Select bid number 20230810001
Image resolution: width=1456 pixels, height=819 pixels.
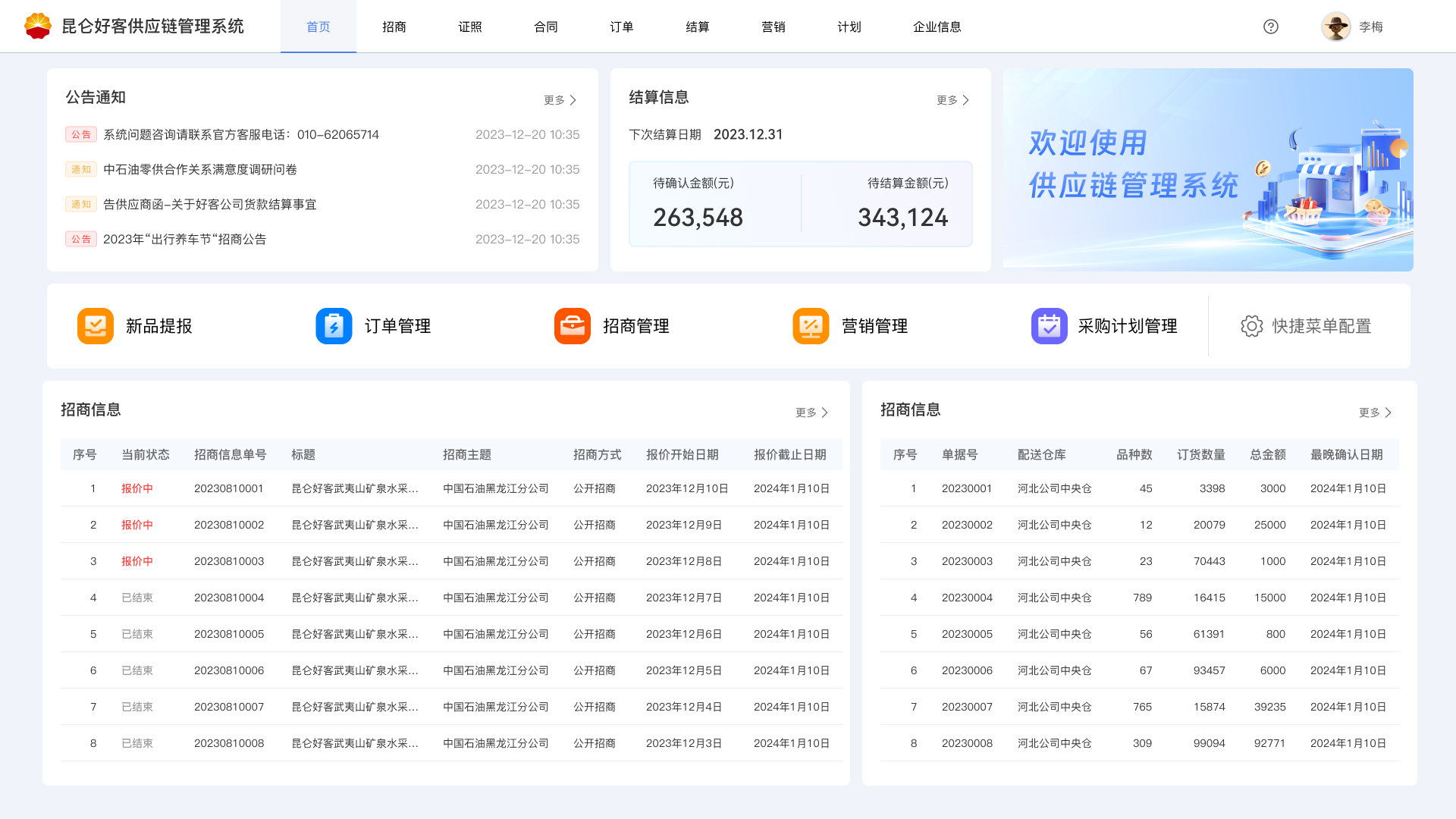(x=229, y=488)
